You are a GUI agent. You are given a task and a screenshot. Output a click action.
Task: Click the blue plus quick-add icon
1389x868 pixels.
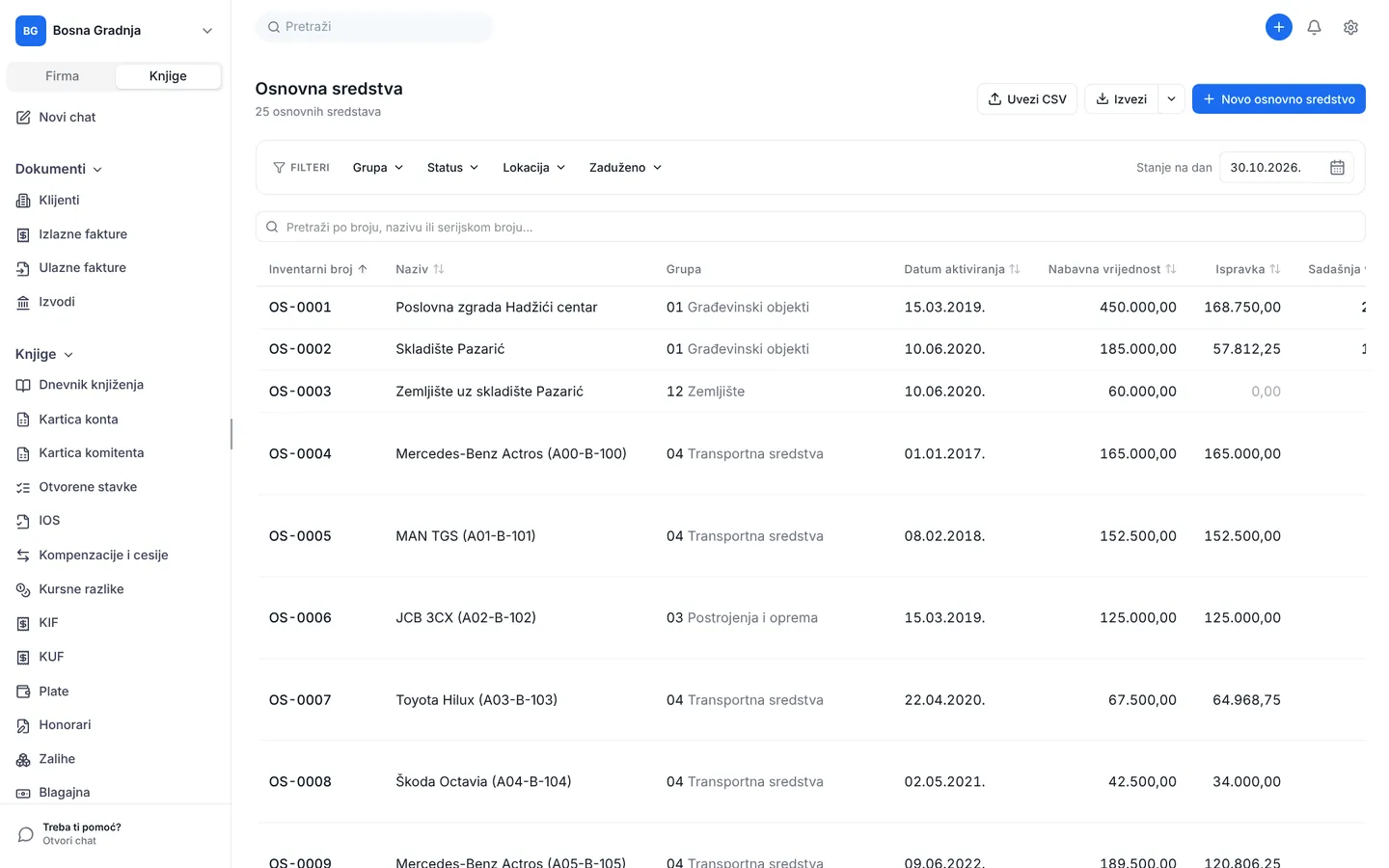(x=1278, y=27)
